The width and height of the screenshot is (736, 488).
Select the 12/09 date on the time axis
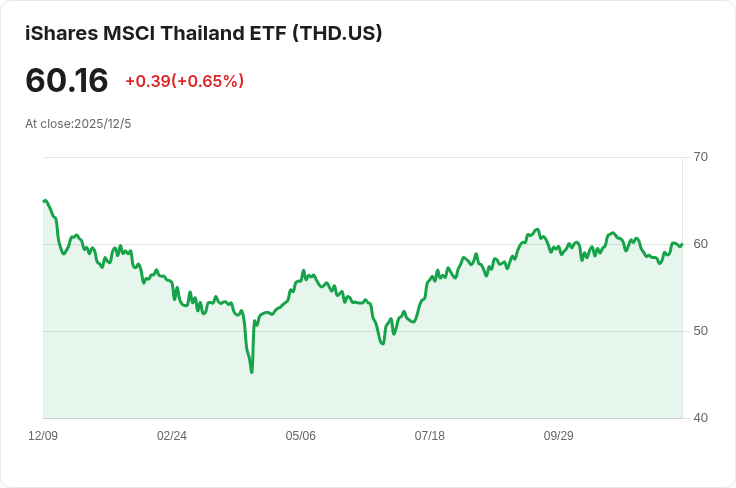43,436
